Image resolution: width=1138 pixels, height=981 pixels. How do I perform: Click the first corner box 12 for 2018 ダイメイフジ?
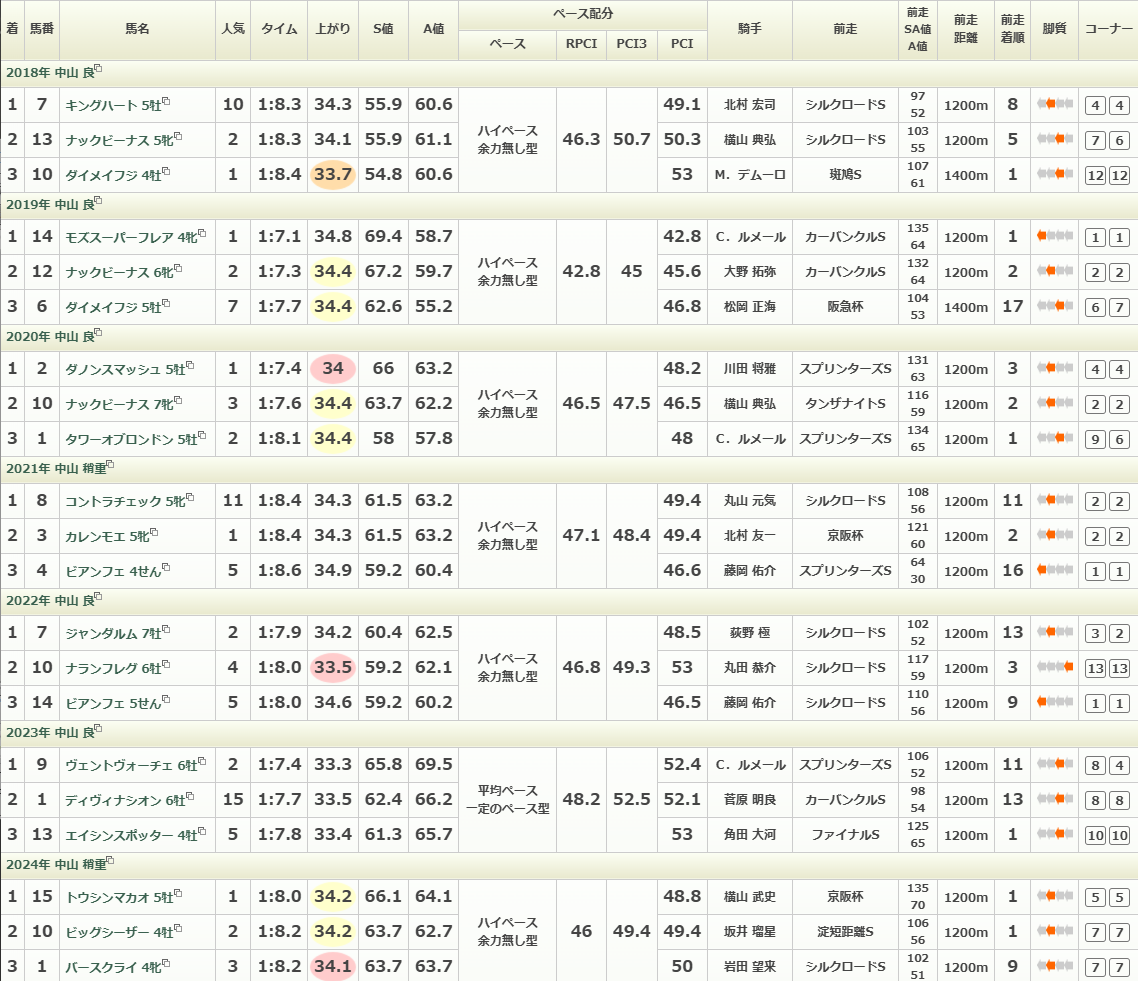coord(1095,176)
